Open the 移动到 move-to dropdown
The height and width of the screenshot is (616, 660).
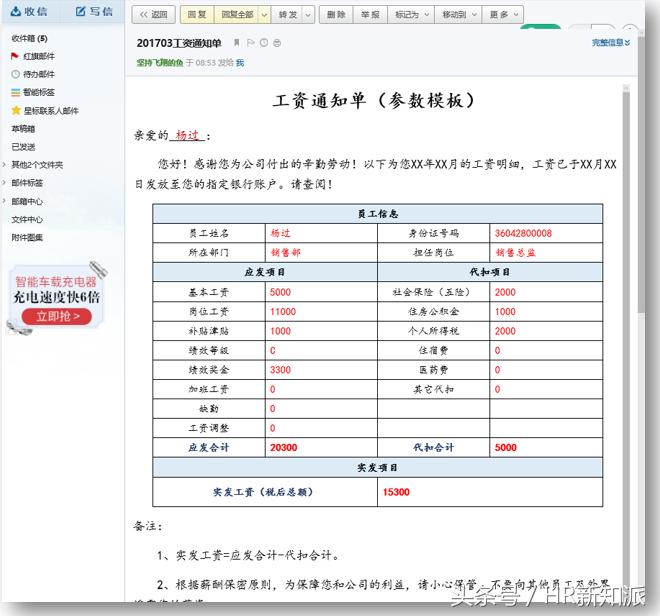[x=458, y=15]
